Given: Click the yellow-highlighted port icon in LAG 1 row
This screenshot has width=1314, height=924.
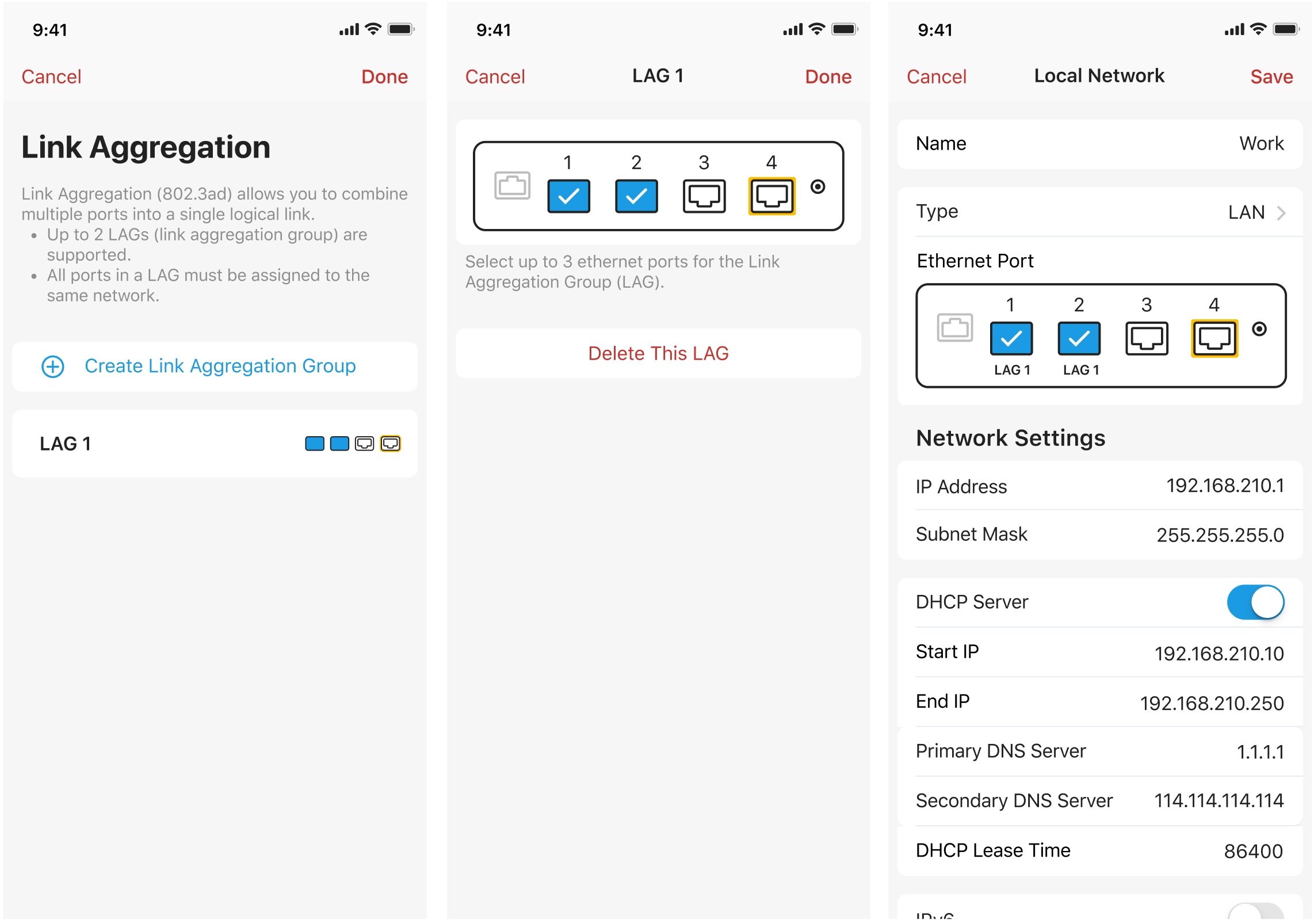Looking at the screenshot, I should [x=391, y=444].
